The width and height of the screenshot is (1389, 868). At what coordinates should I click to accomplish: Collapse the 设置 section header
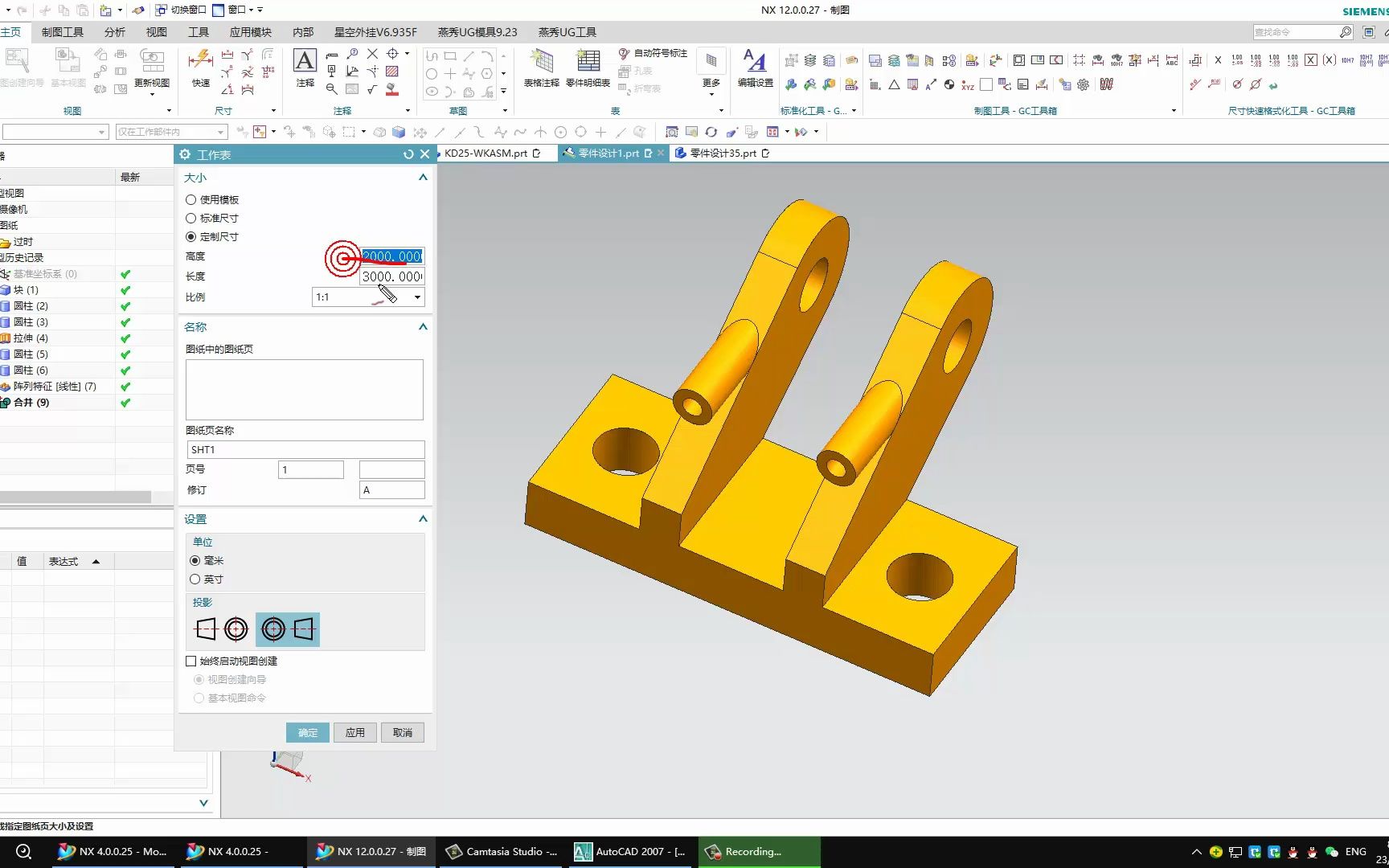[422, 518]
